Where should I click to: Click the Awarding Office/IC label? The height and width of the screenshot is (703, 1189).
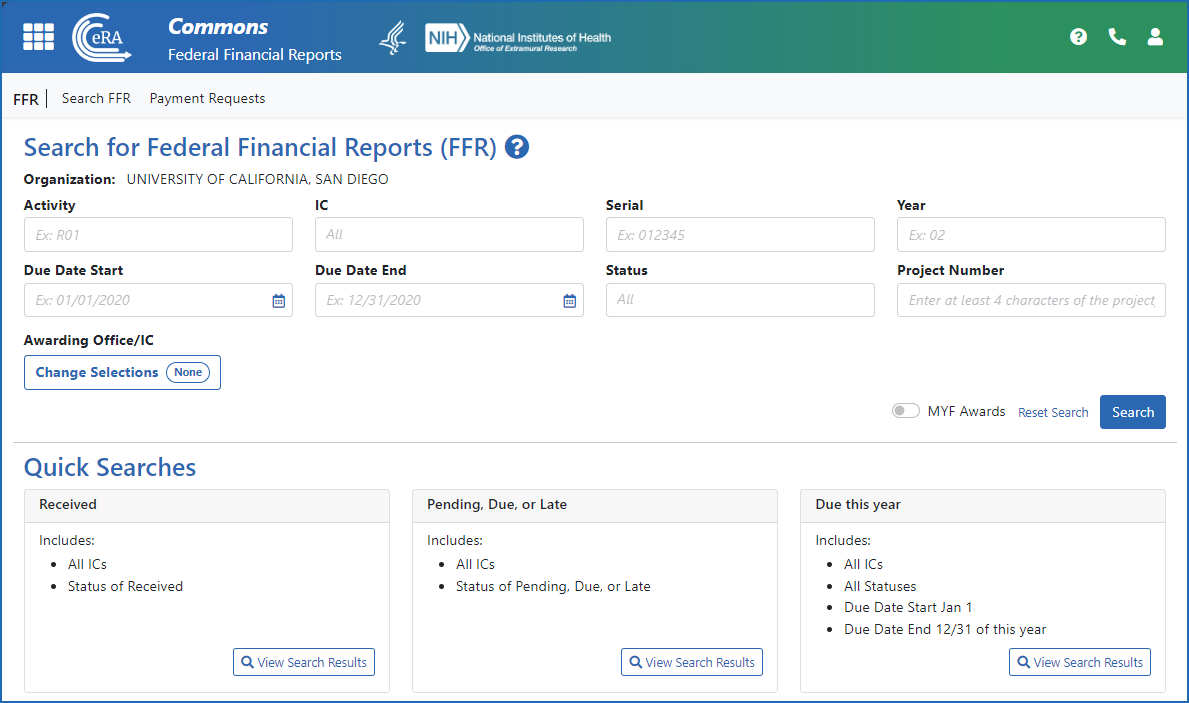pyautogui.click(x=89, y=340)
